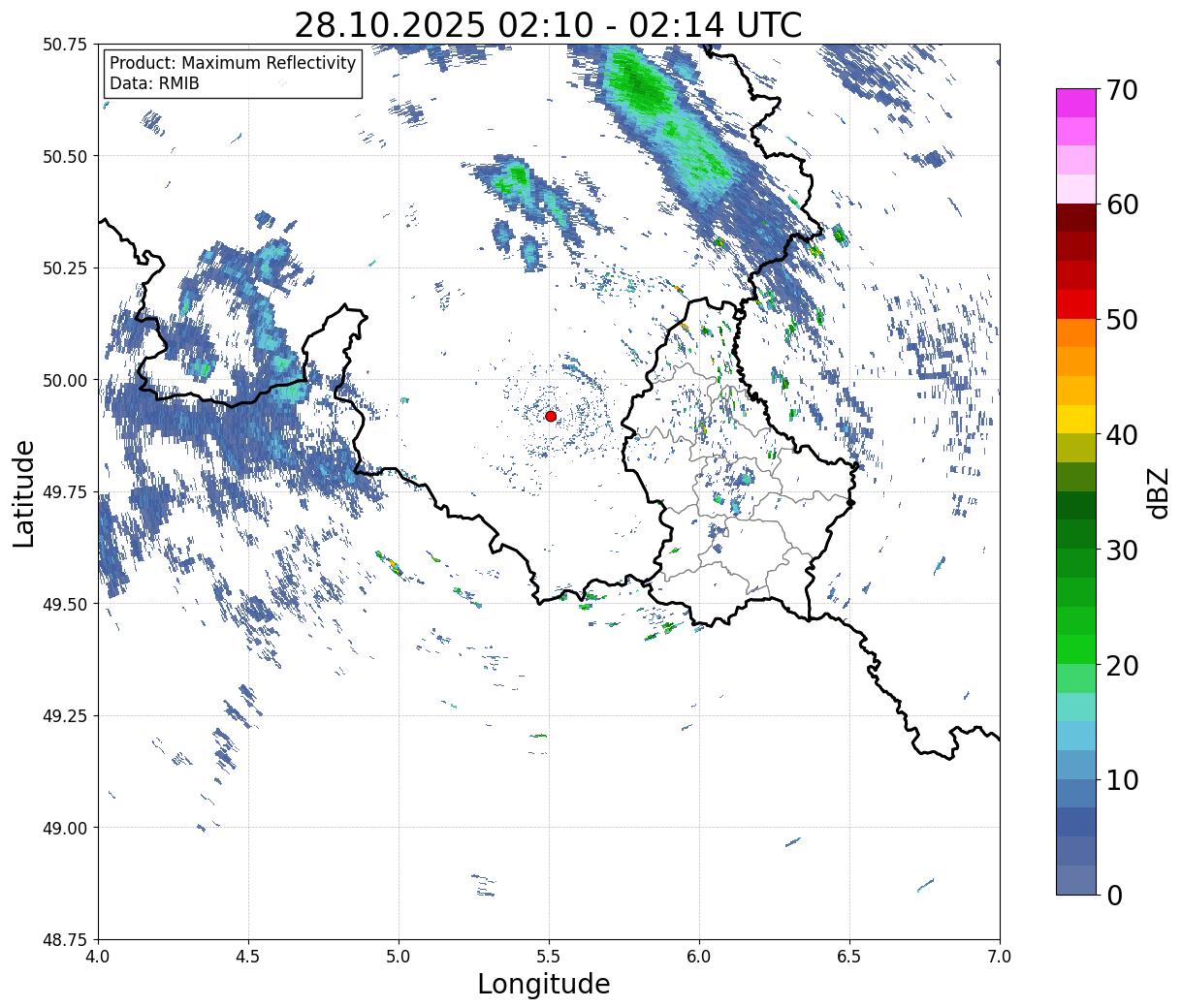Viewport: 1182px width, 1008px height.
Task: Click the colorbar tick label 10
Action: [1121, 780]
